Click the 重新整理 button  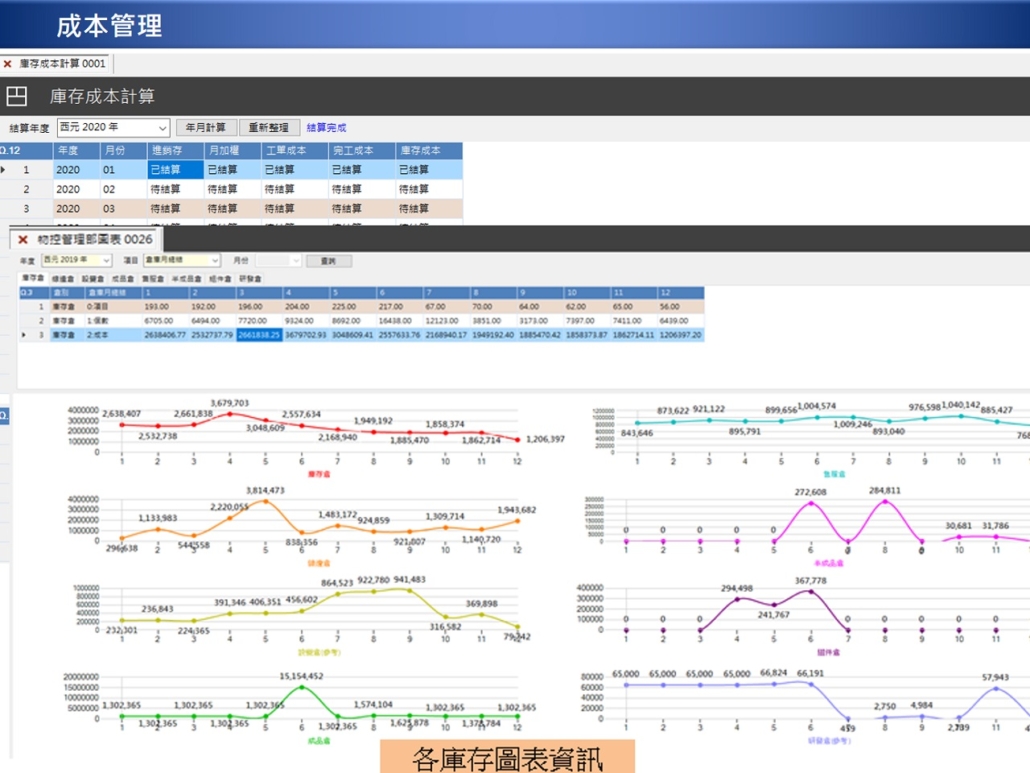269,127
